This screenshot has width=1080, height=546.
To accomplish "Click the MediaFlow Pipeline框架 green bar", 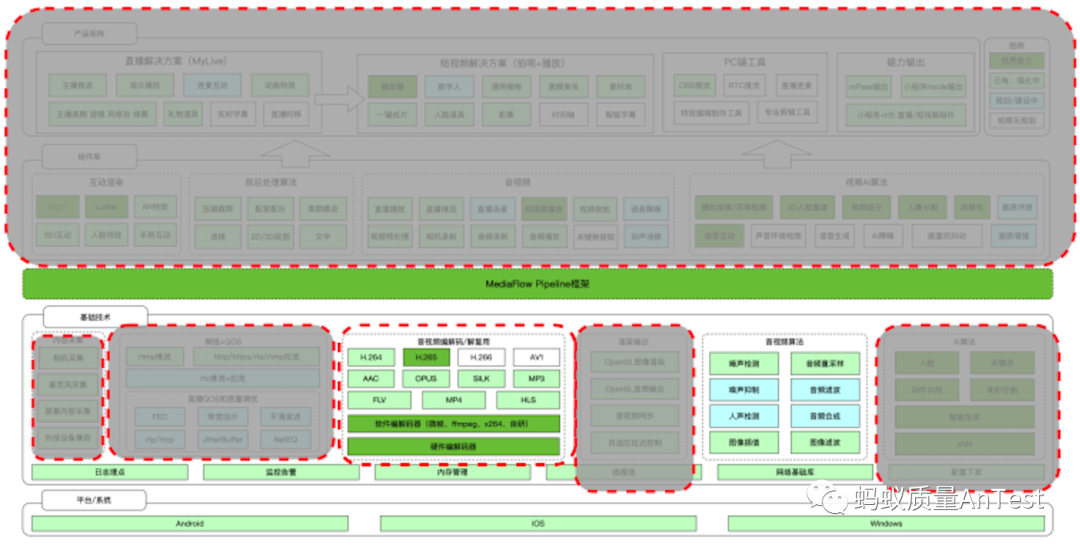I will tap(537, 284).
